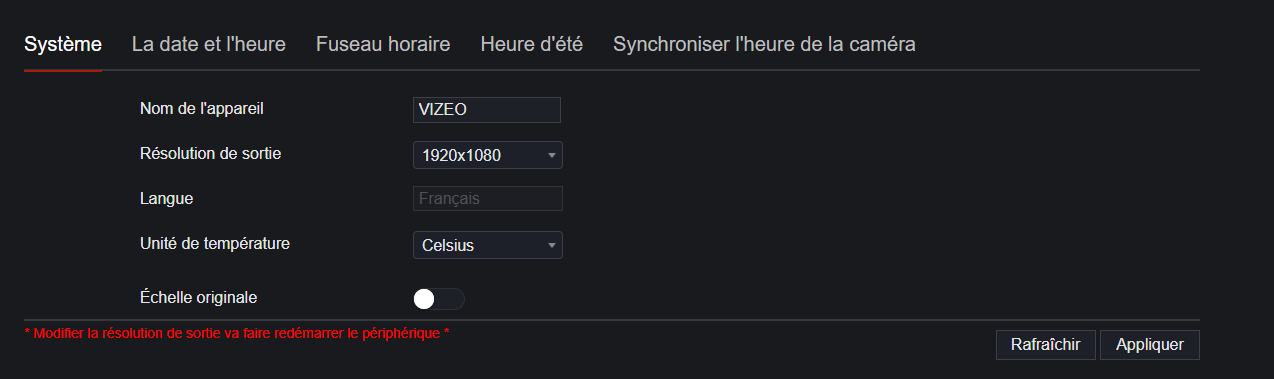This screenshot has width=1274, height=379.
Task: Click the Rafraîchir button
Action: click(x=1046, y=345)
